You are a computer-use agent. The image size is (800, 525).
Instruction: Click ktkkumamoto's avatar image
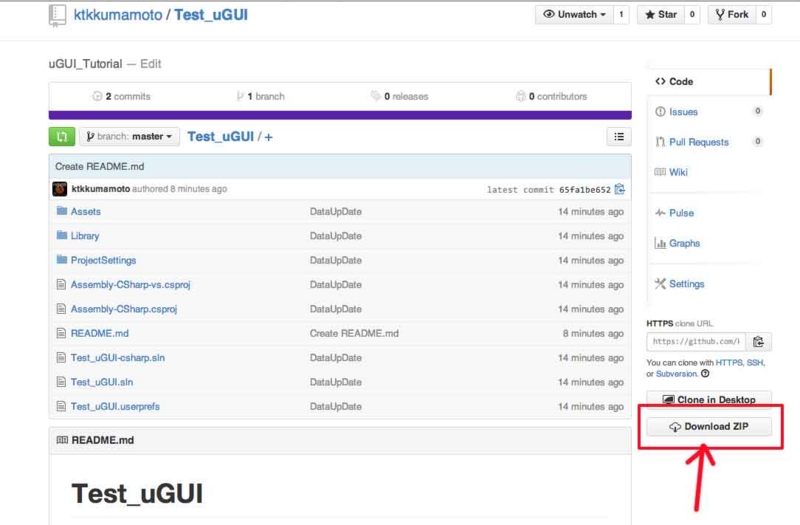pyautogui.click(x=60, y=189)
